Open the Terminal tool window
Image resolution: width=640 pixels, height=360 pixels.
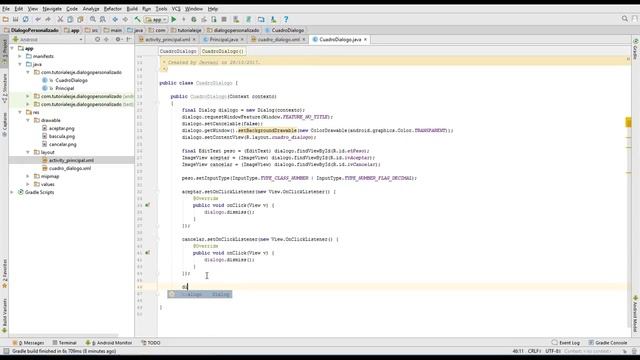tap(64, 343)
